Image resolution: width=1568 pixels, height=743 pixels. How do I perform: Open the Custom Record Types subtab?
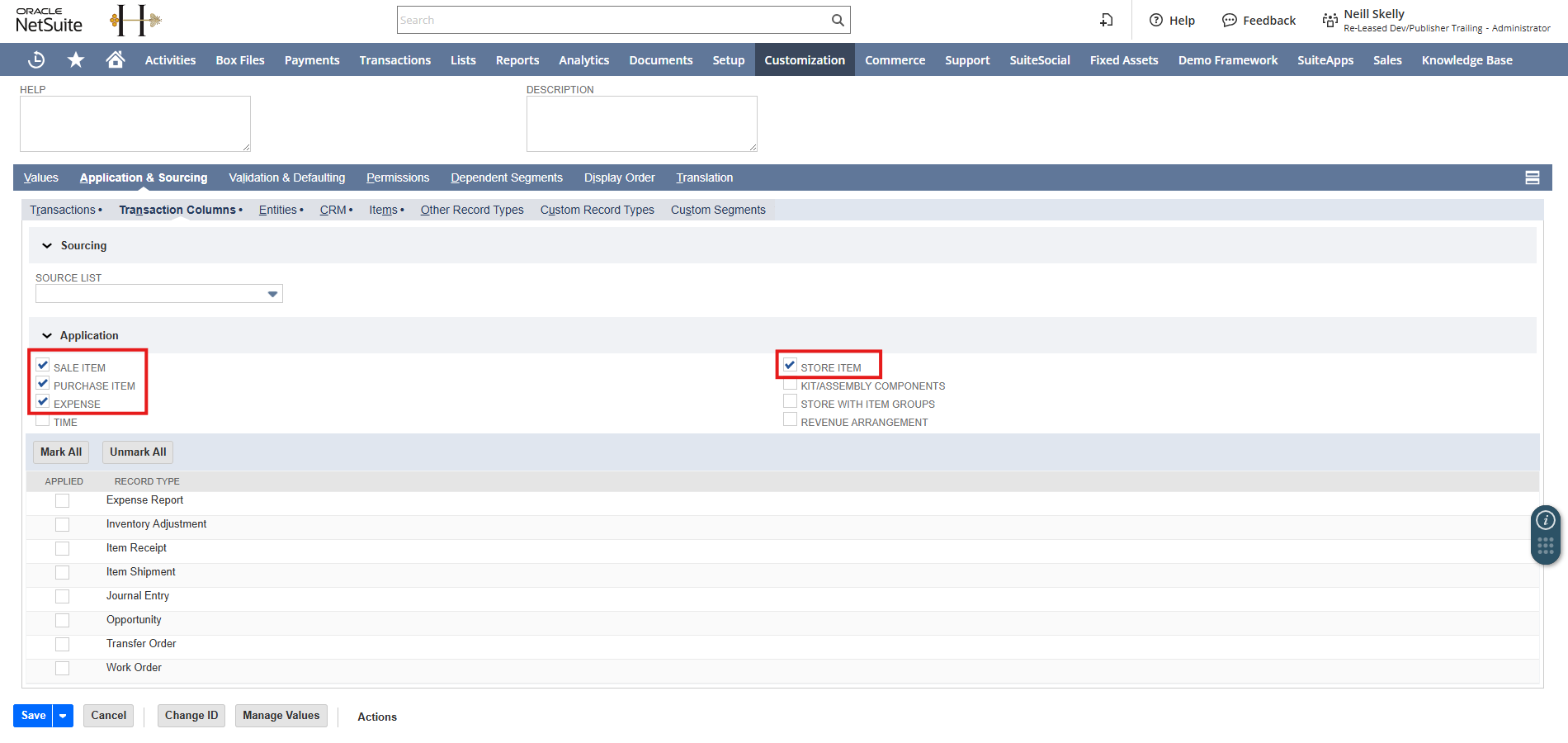(597, 210)
